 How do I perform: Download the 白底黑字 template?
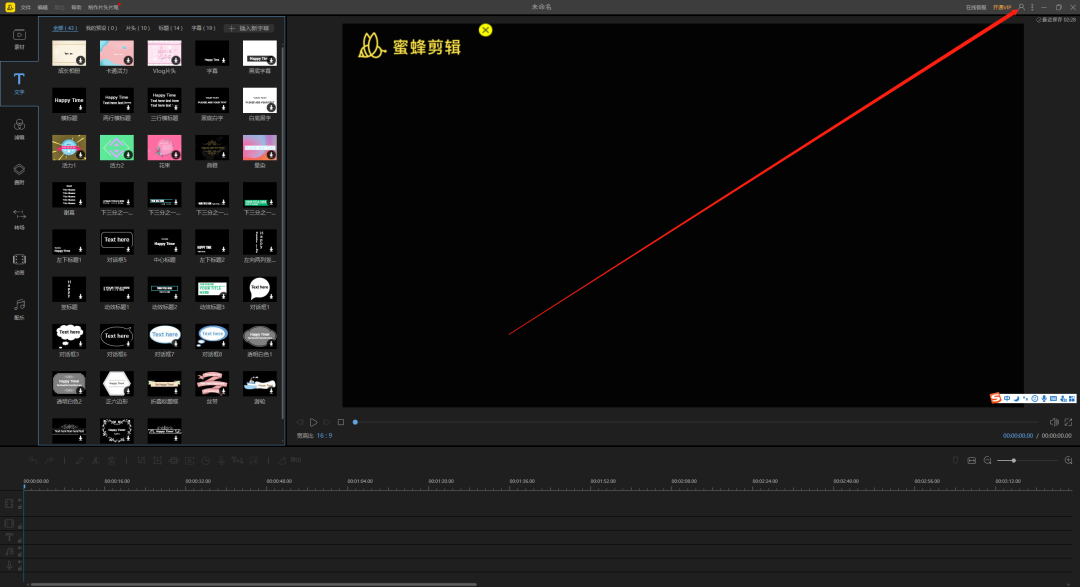tap(271, 107)
